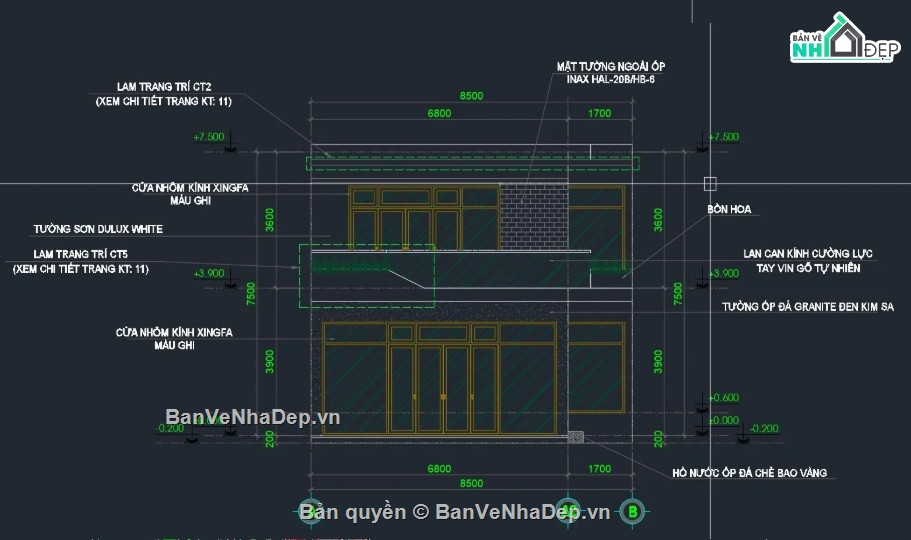Click the BỒN HOA label
Image resolution: width=911 pixels, height=540 pixels.
click(729, 209)
